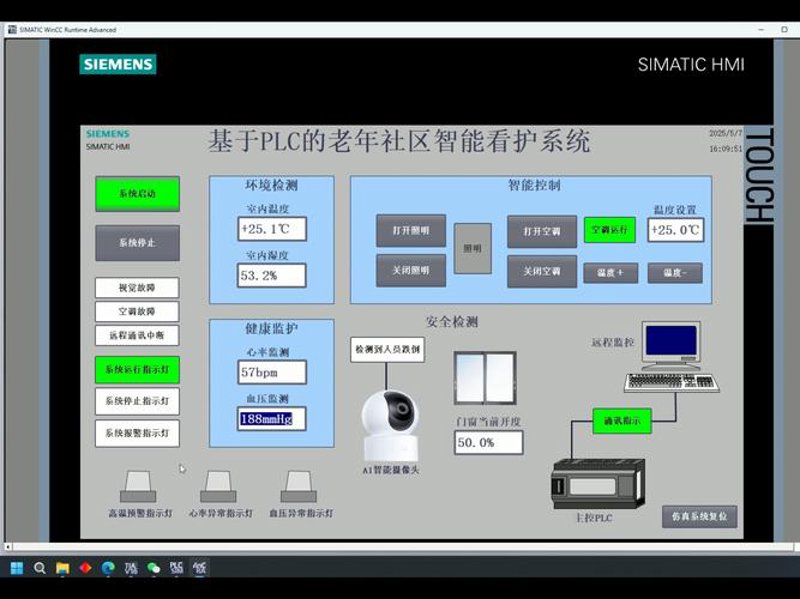Viewport: 800px width, 599px height.
Task: Click the 室内湿度 53.2% field
Action: pos(272,276)
